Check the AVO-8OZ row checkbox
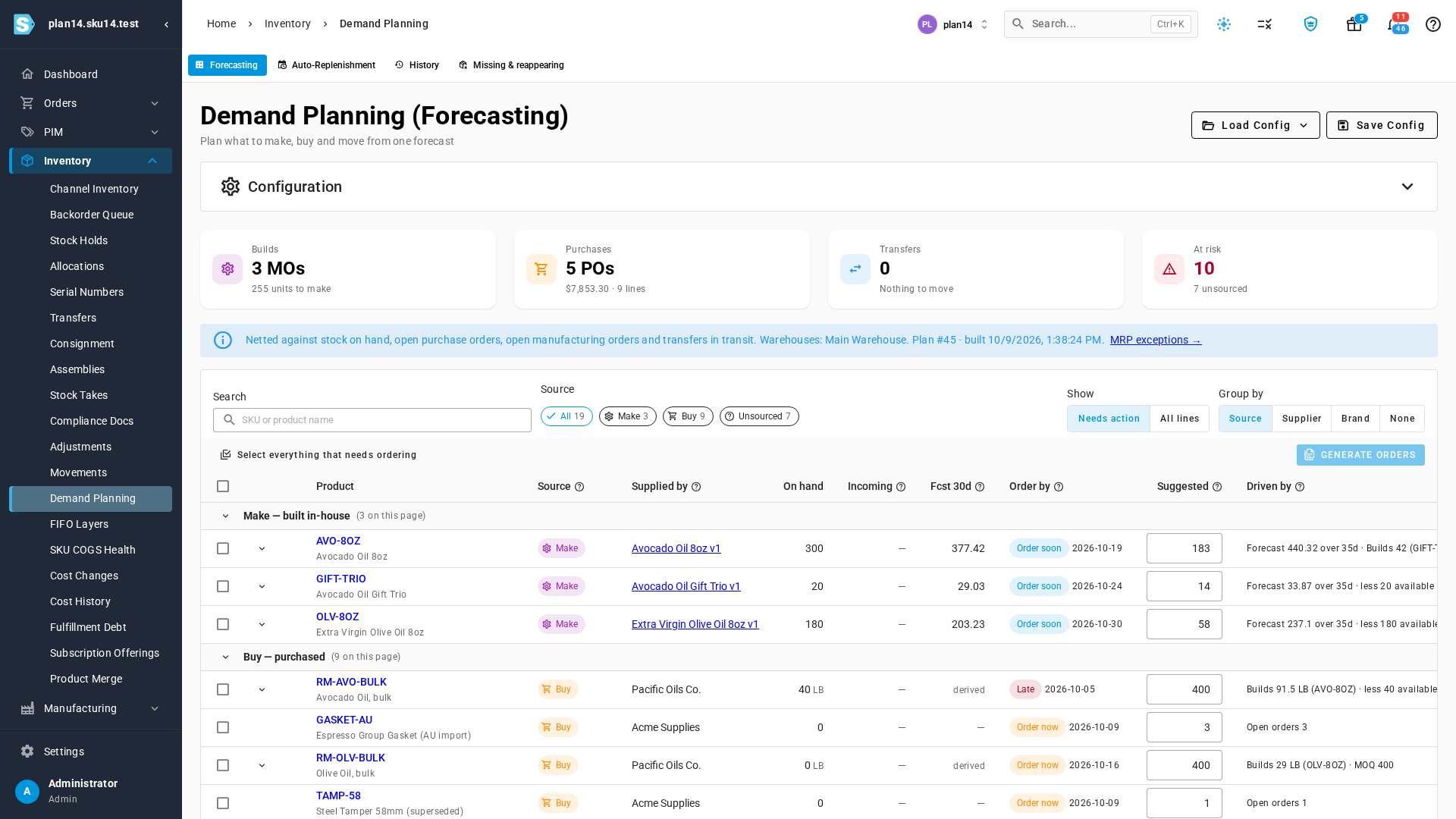1456x819 pixels. tap(223, 548)
